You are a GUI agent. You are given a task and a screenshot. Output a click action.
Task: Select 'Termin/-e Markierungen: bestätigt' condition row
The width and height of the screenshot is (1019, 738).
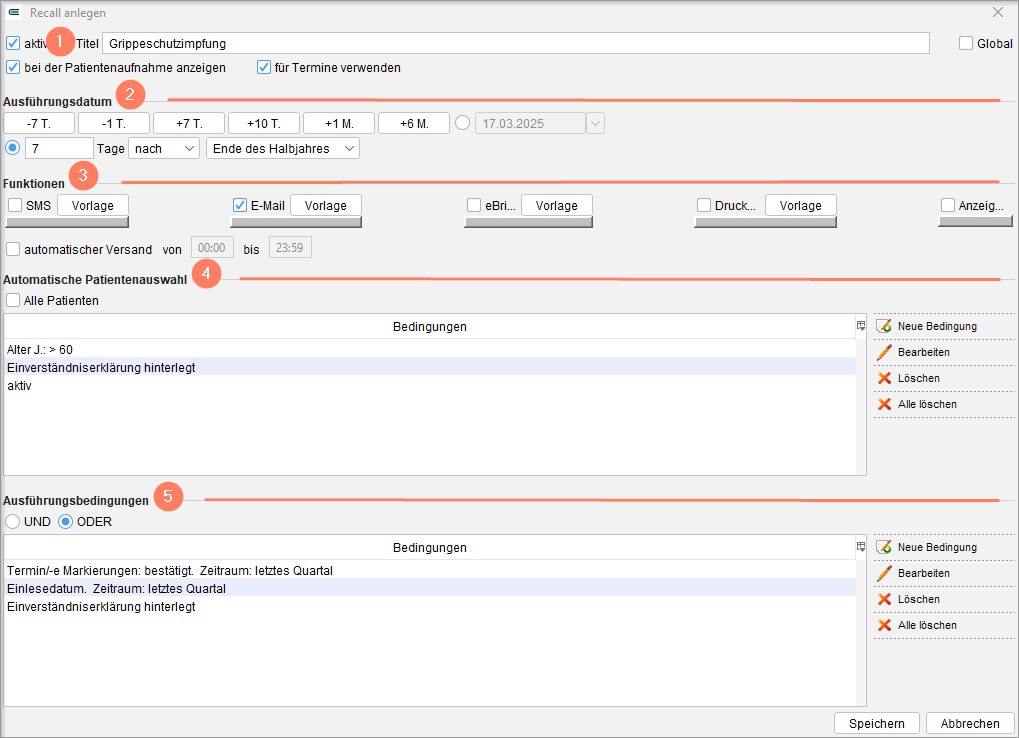(x=430, y=570)
